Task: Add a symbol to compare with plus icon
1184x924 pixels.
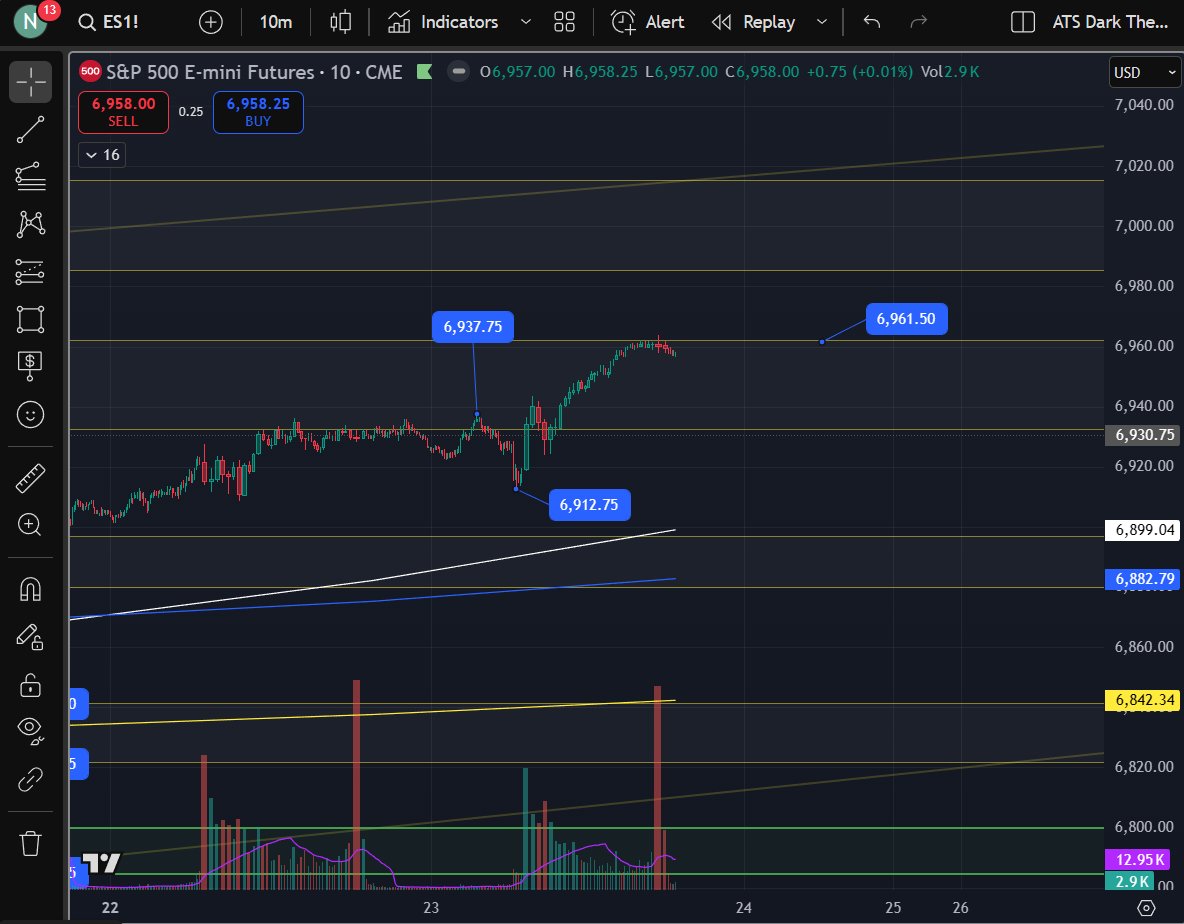Action: [x=211, y=22]
